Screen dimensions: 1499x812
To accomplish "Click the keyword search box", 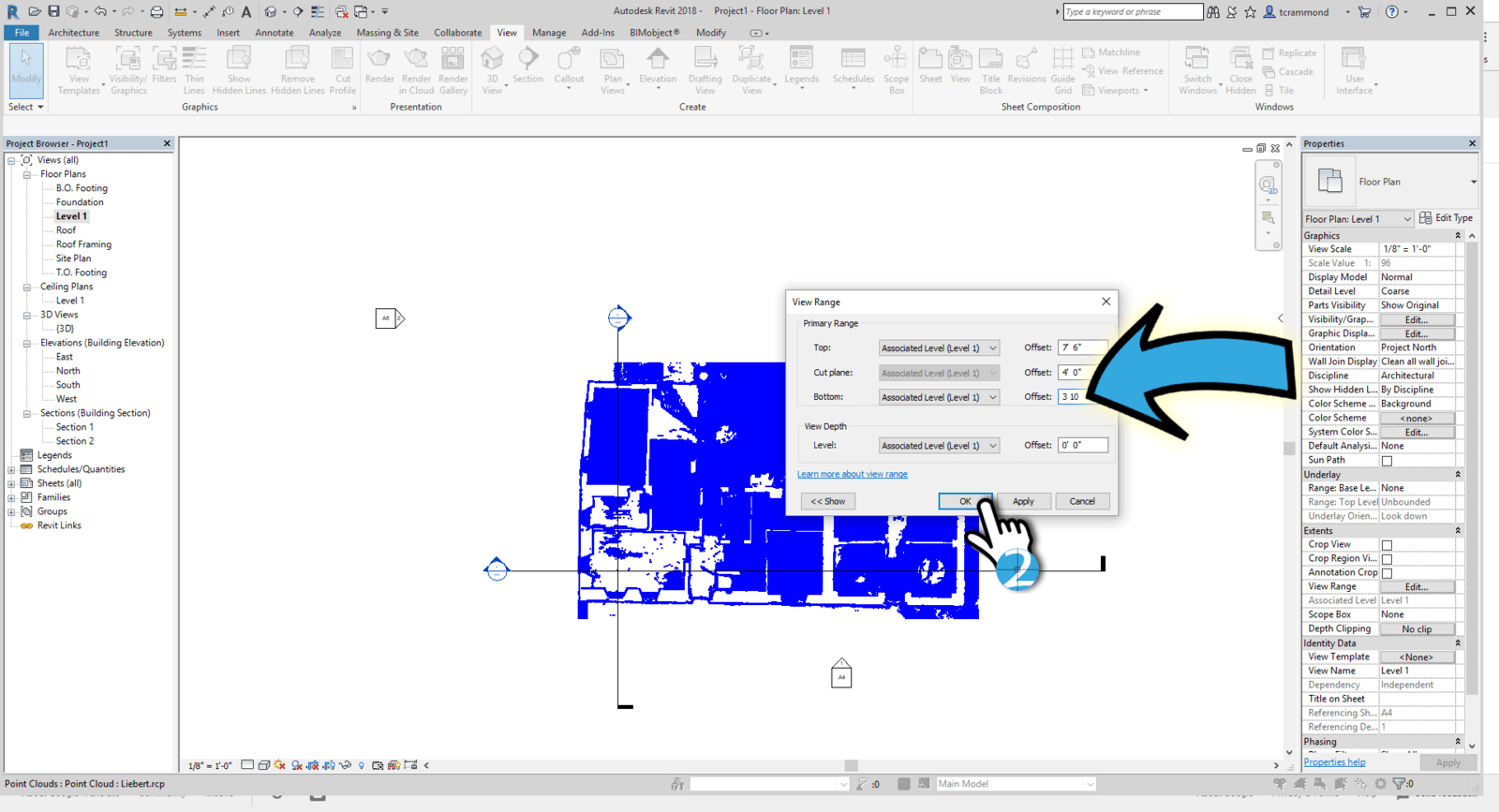I will click(1133, 12).
